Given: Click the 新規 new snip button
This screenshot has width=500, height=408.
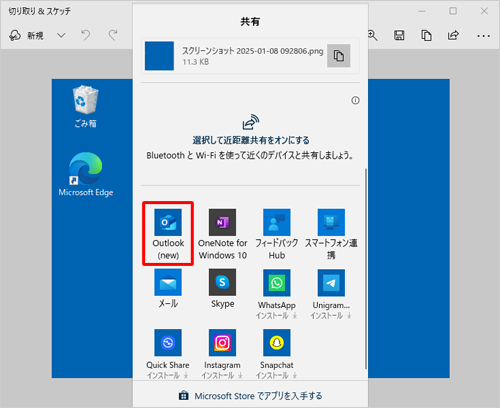Looking at the screenshot, I should click(27, 35).
